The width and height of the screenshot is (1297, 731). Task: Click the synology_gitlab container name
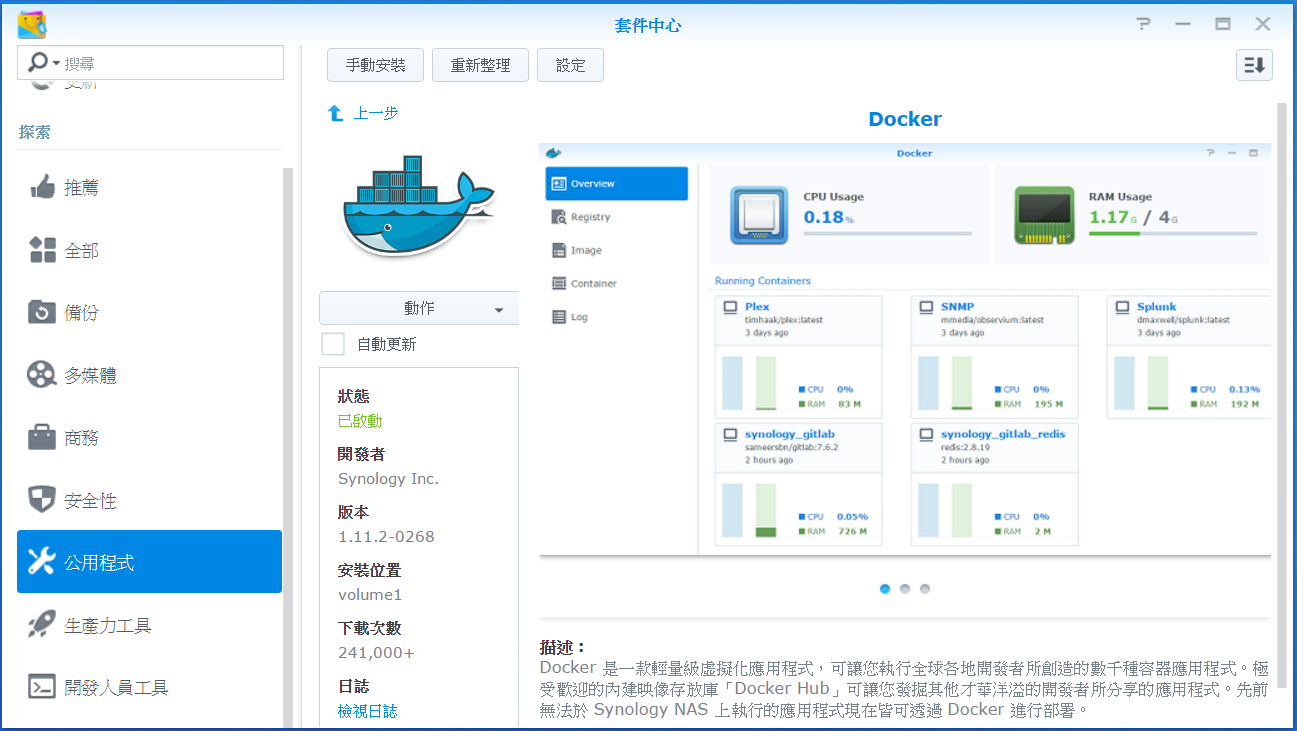pyautogui.click(x=790, y=434)
